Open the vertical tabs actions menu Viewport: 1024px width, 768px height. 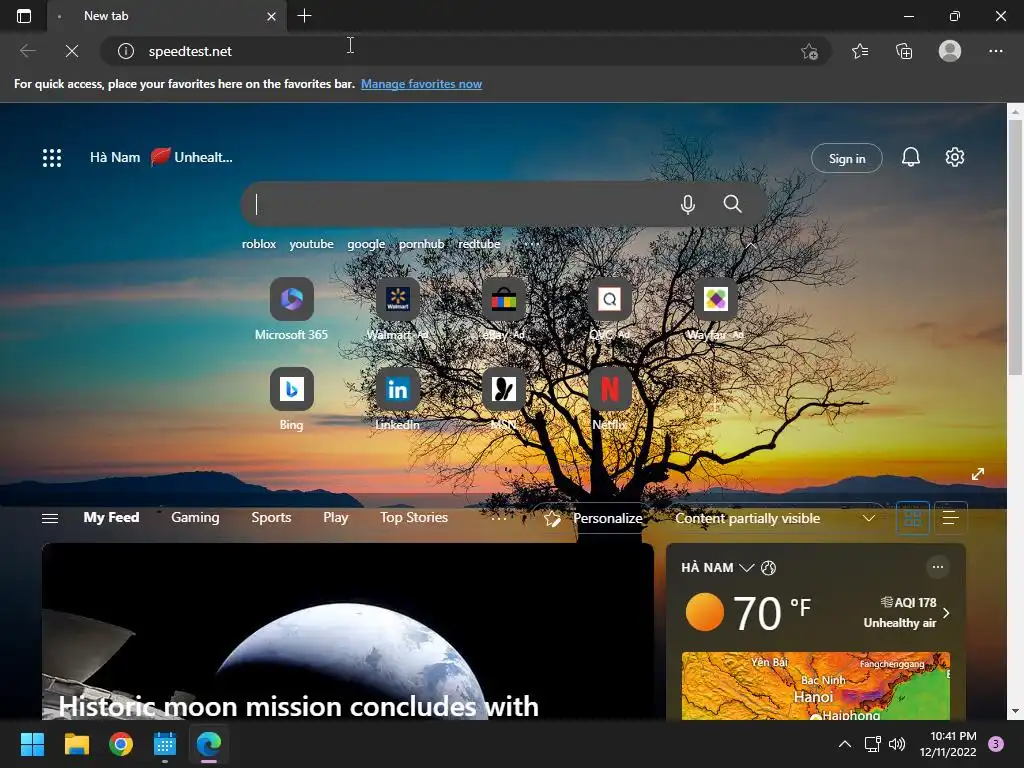coord(24,16)
